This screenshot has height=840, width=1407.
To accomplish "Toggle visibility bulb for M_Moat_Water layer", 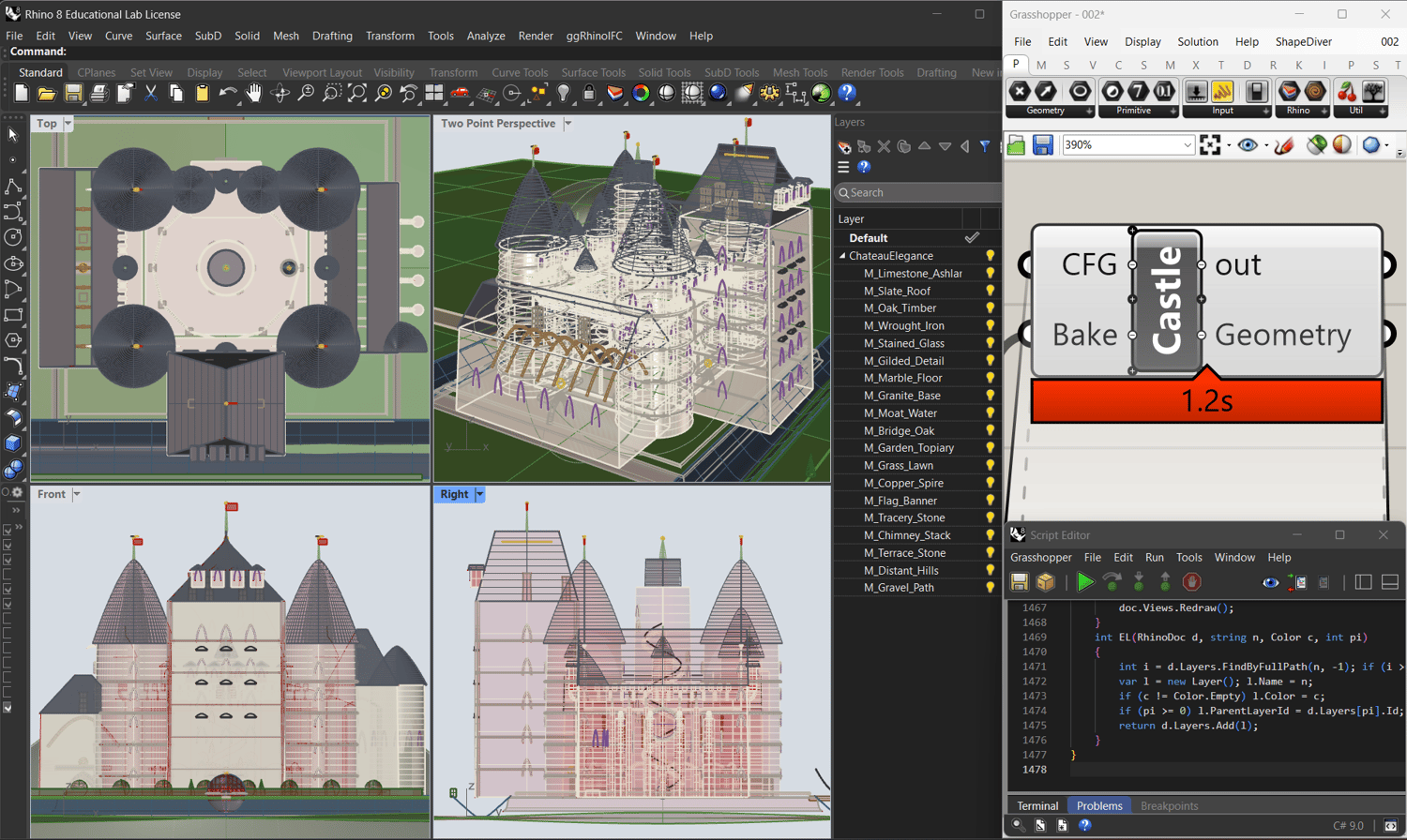I will 990,412.
